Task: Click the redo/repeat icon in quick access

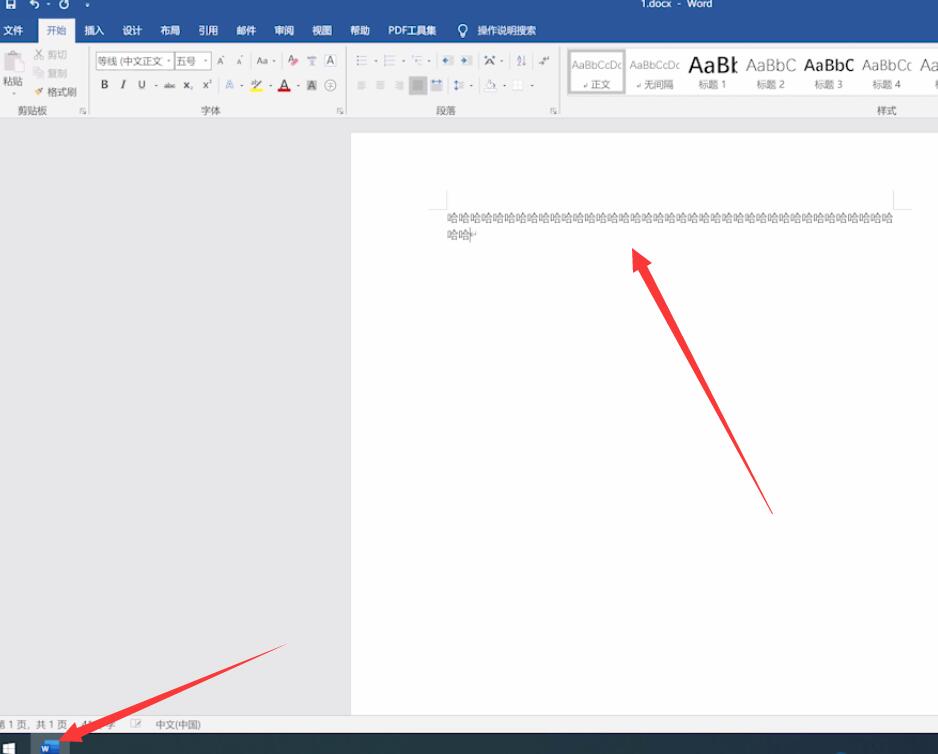Action: click(63, 4)
